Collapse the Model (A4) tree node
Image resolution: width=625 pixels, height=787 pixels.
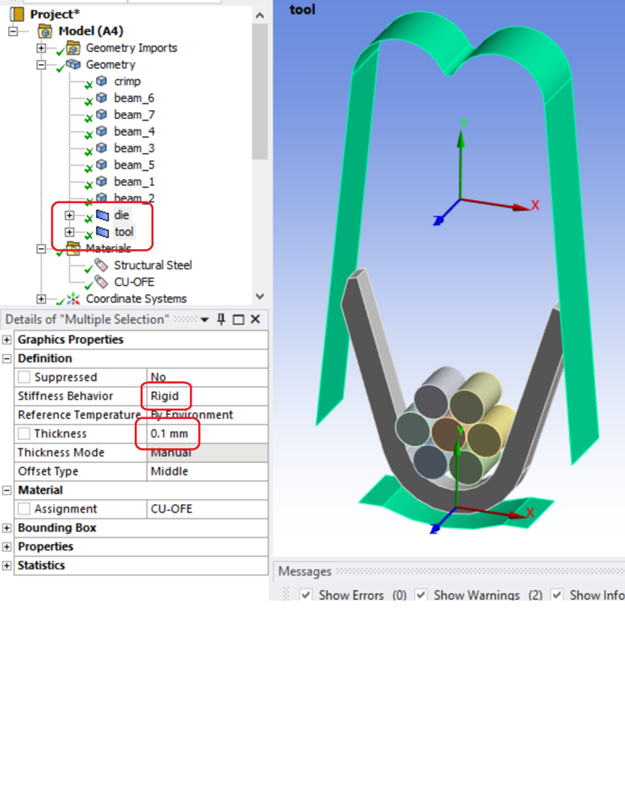[13, 31]
